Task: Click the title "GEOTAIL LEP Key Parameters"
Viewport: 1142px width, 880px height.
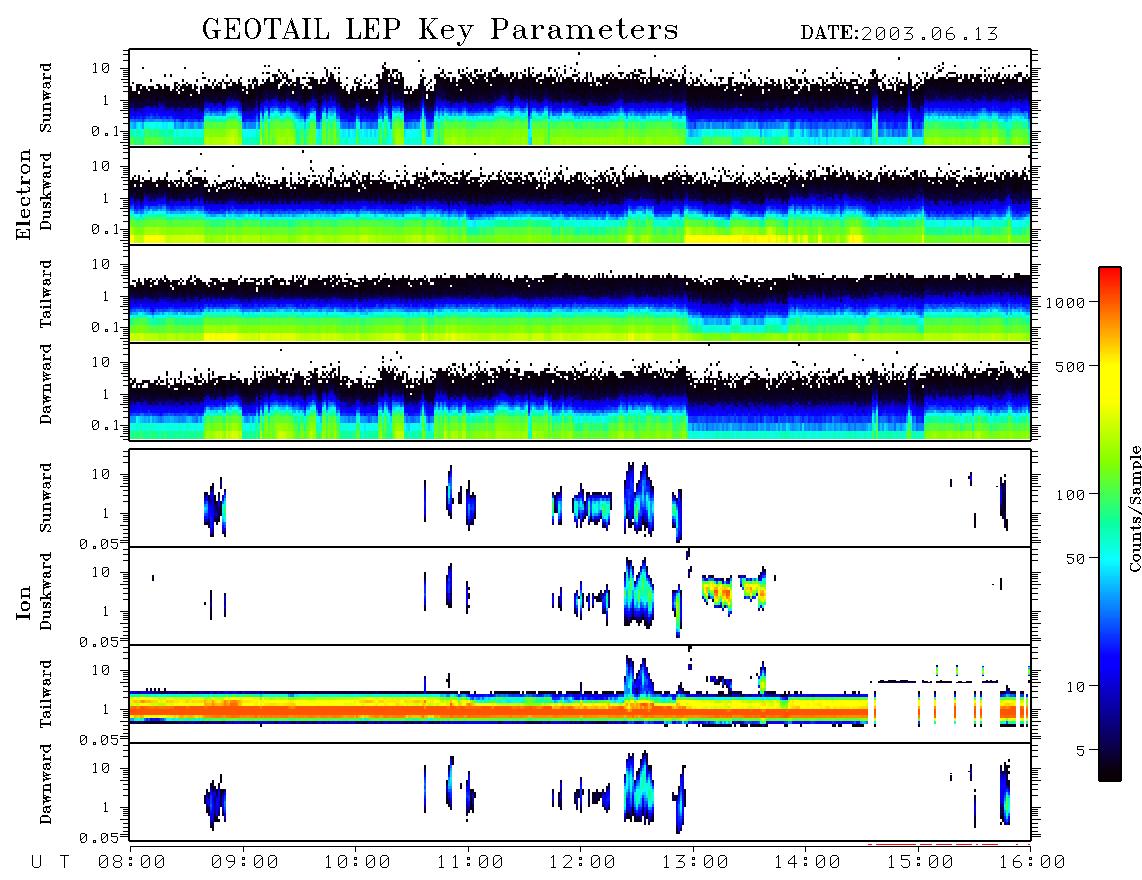Action: 440,30
